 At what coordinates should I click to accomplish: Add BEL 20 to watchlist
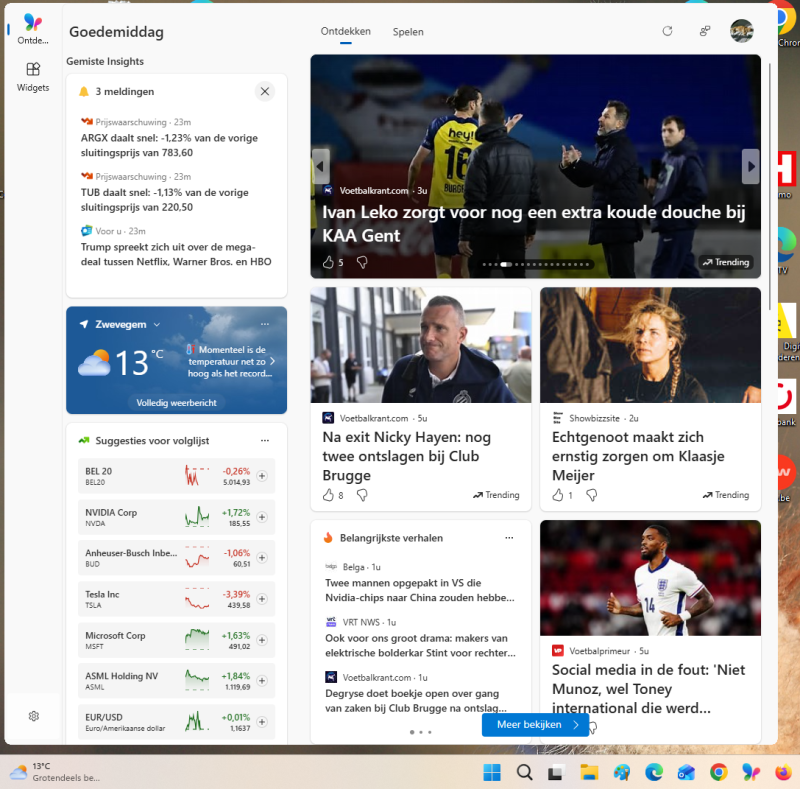pos(262,476)
